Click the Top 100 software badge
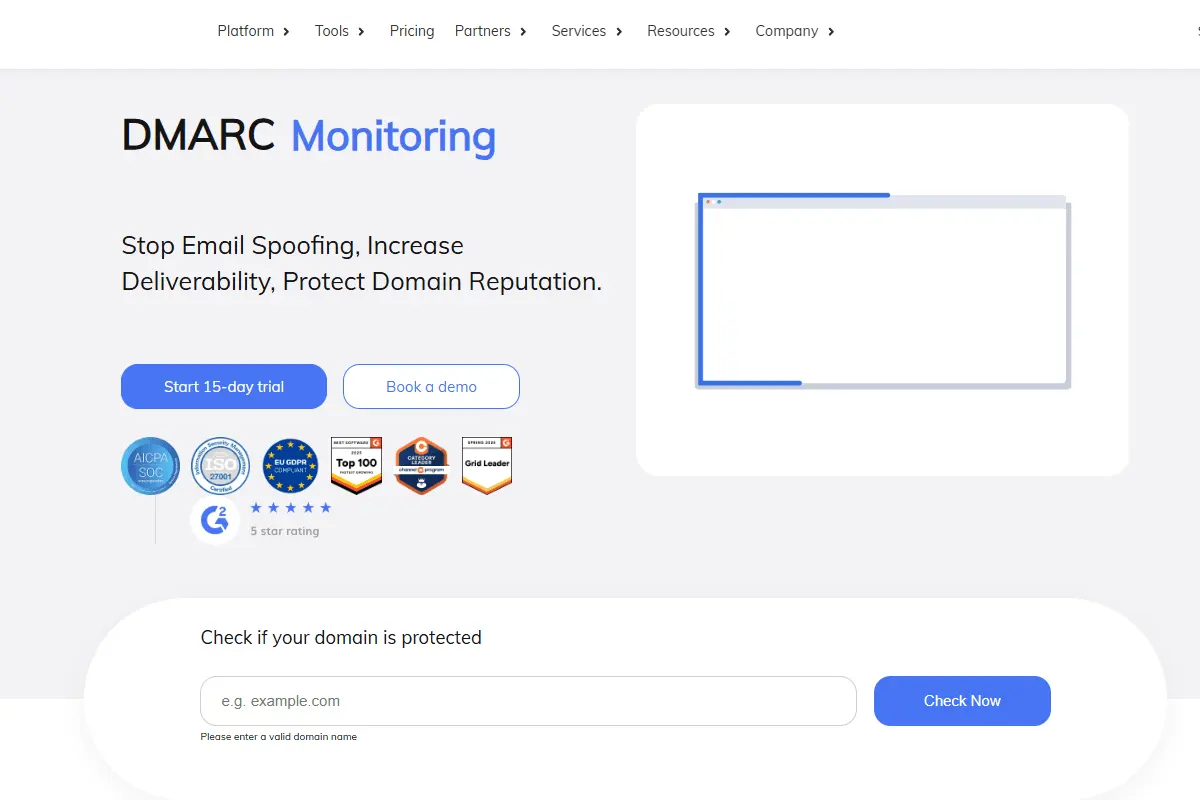 [357, 466]
